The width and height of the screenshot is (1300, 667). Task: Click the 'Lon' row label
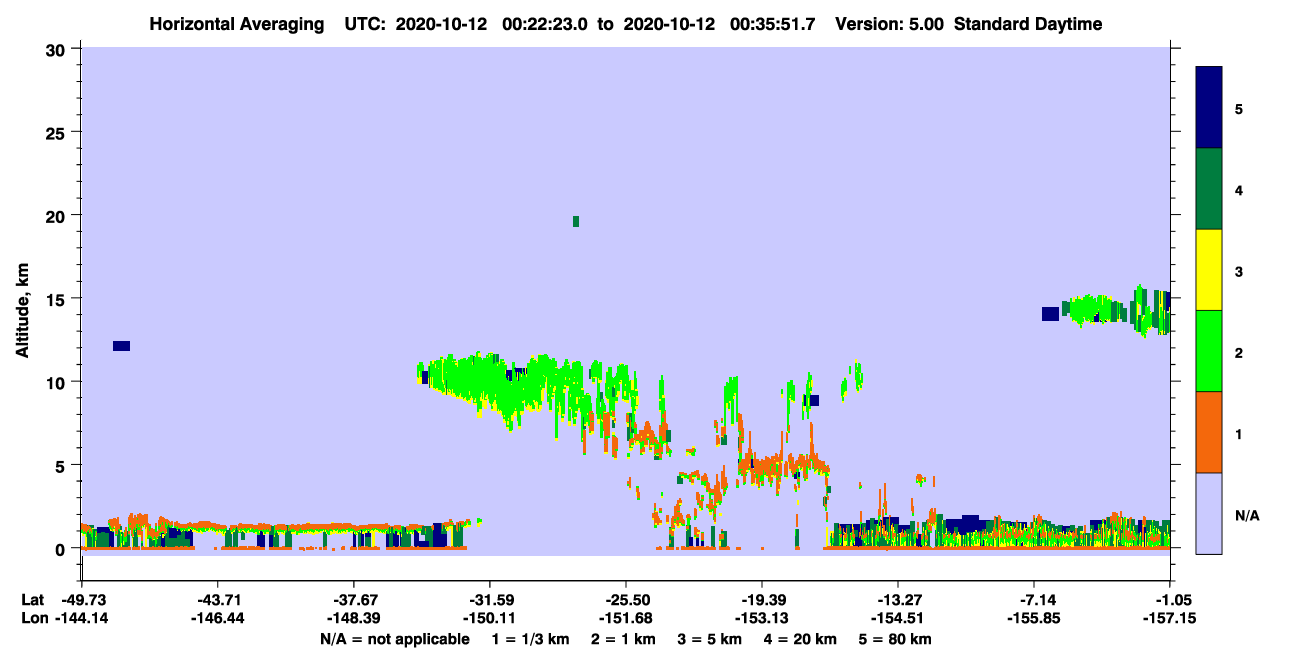point(33,618)
